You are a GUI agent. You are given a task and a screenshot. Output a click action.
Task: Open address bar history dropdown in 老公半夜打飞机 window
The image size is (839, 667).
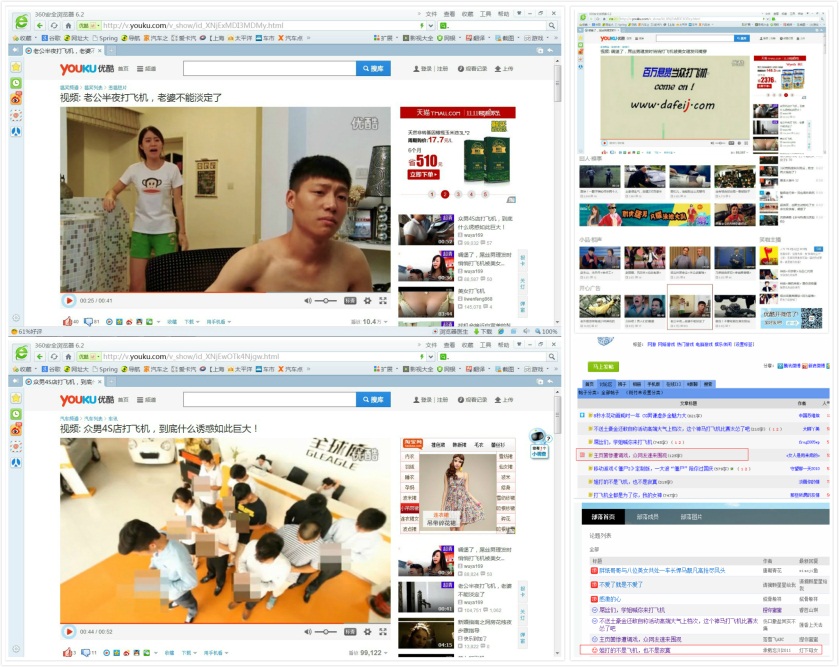point(431,25)
